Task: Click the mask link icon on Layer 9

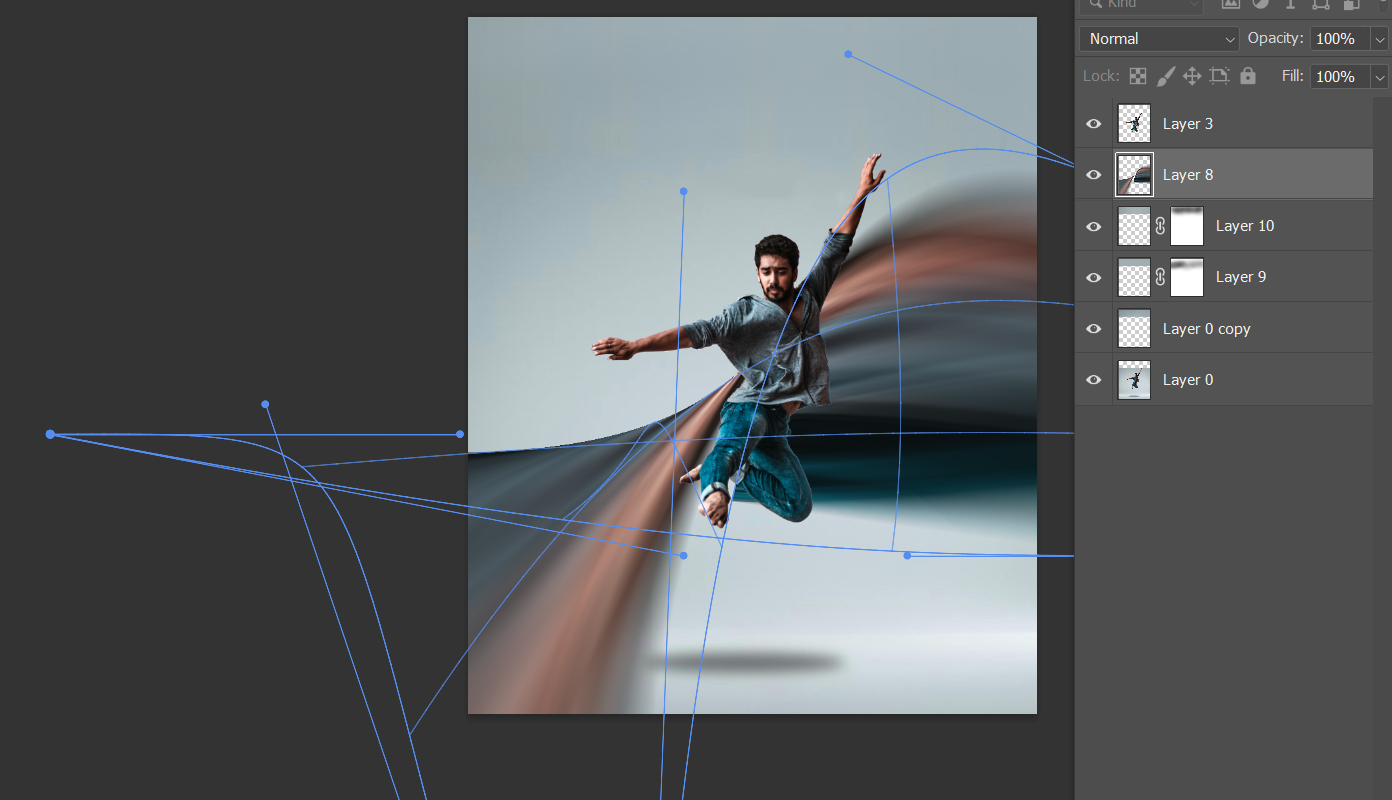Action: (x=1160, y=277)
